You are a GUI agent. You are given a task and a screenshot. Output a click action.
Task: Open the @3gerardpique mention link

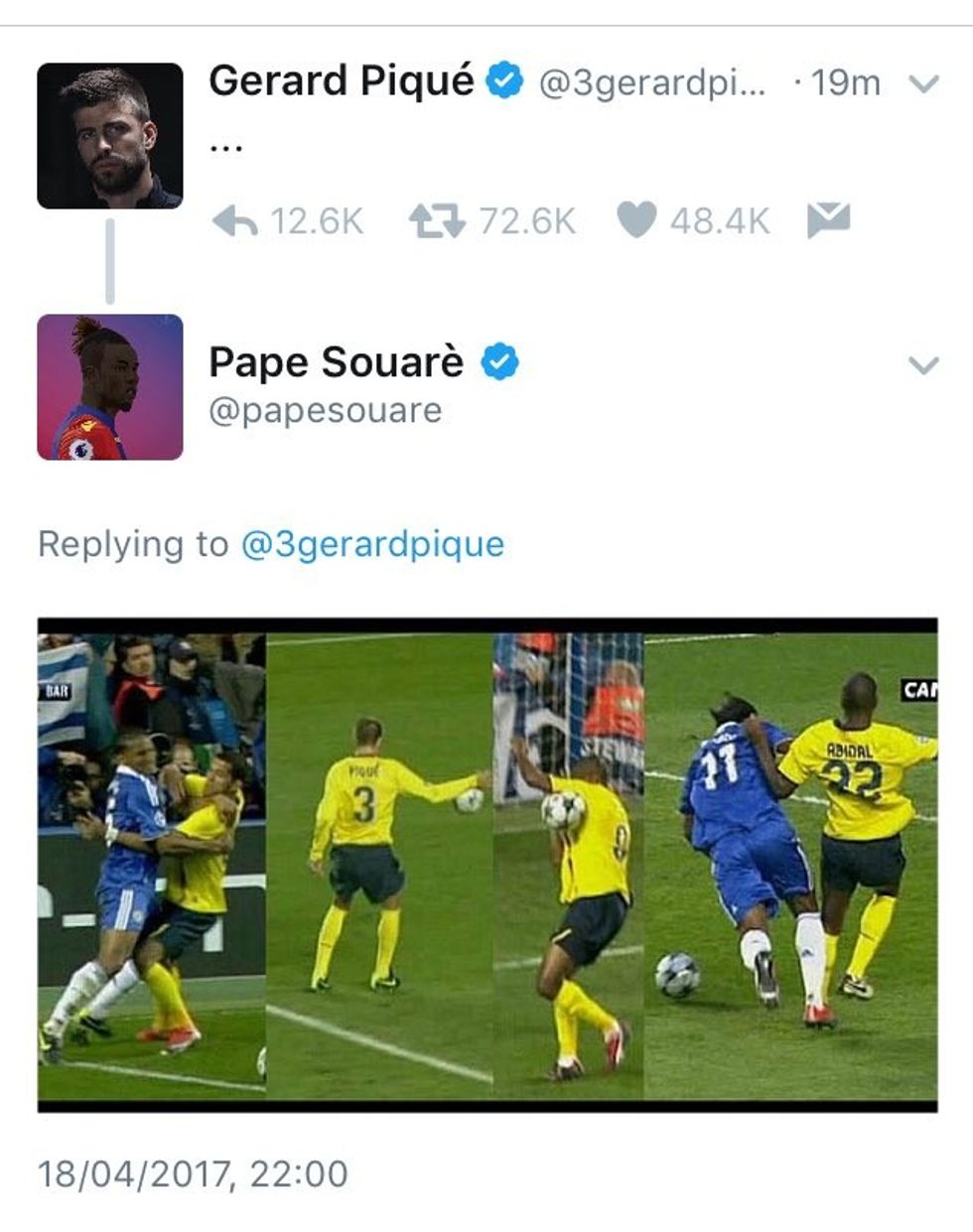372,544
